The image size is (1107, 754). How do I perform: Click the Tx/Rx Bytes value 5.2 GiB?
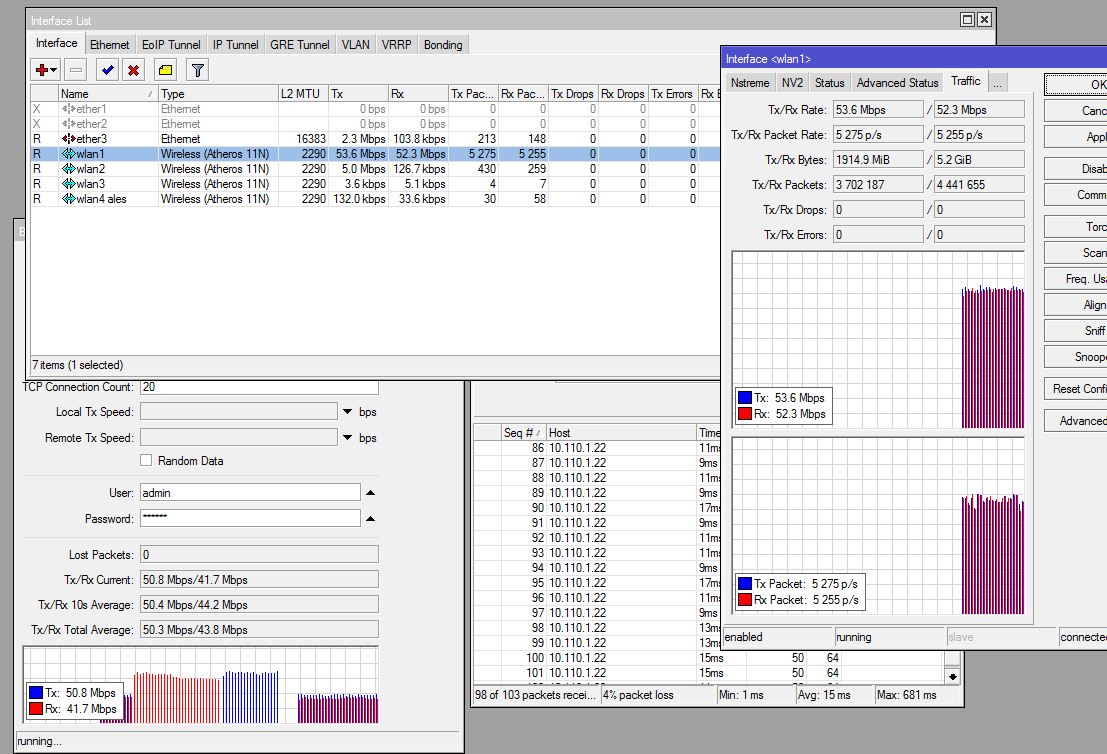click(979, 160)
